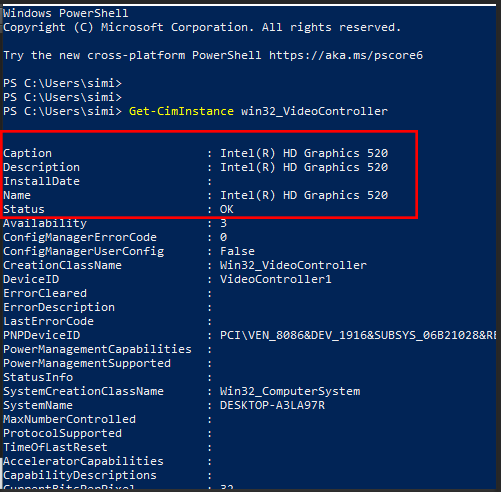Click the ErrorCleared property label
Image resolution: width=501 pixels, height=492 pixels.
point(45,293)
